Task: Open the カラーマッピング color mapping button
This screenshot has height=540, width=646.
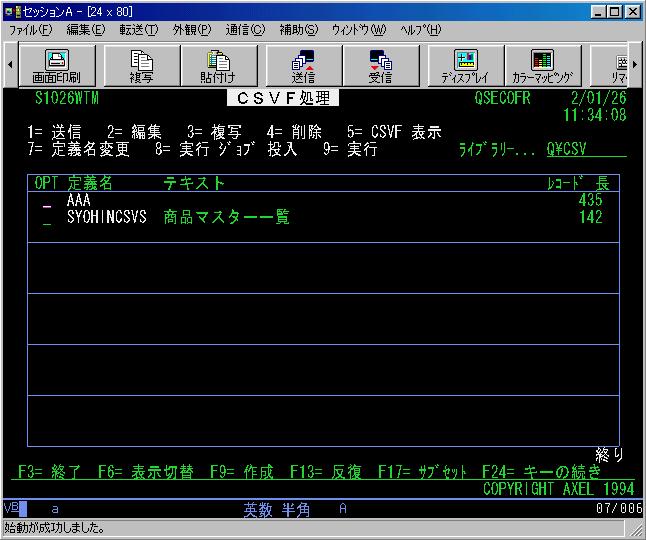Action: pos(543,66)
